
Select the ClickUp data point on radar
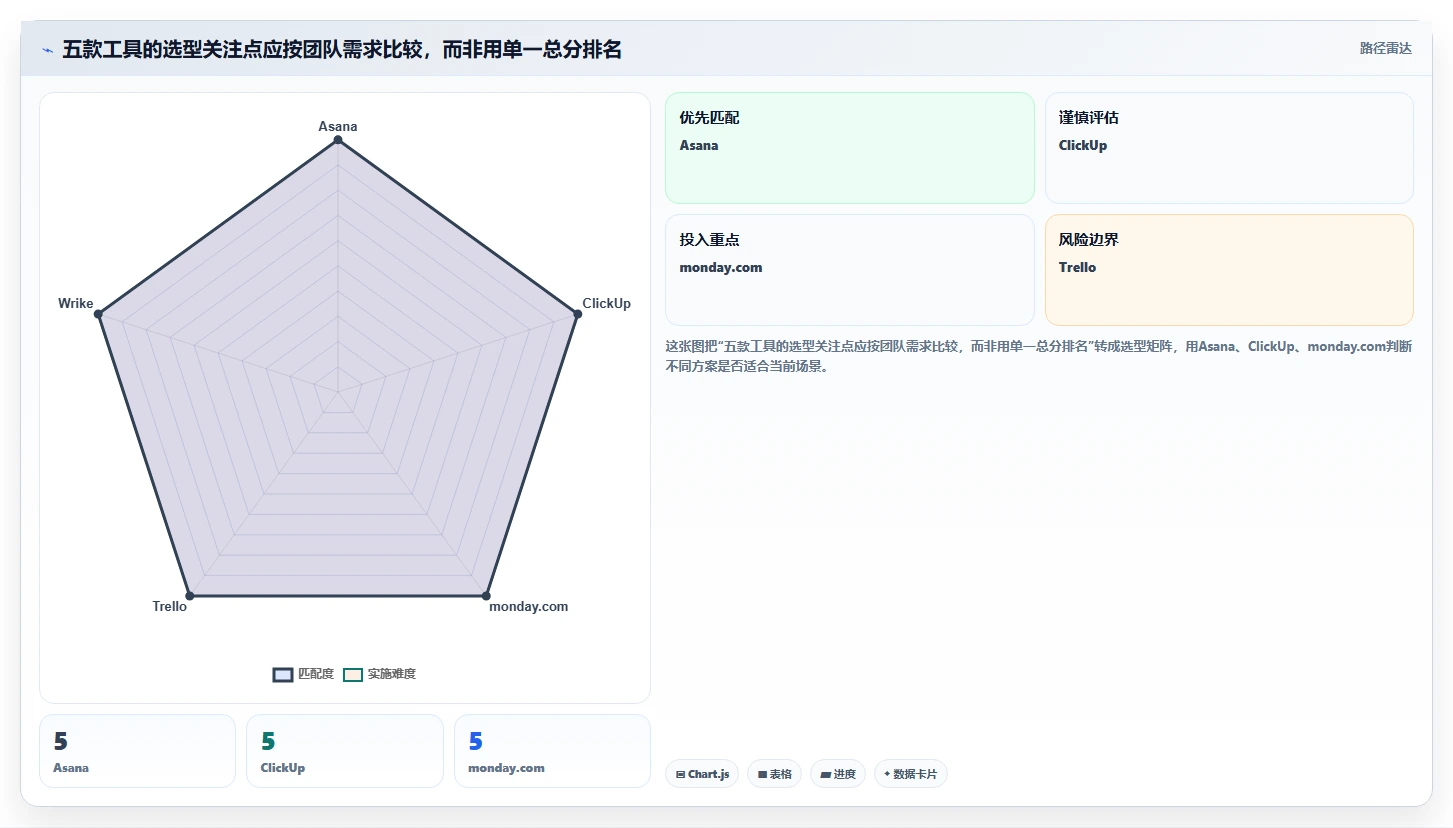tap(577, 314)
